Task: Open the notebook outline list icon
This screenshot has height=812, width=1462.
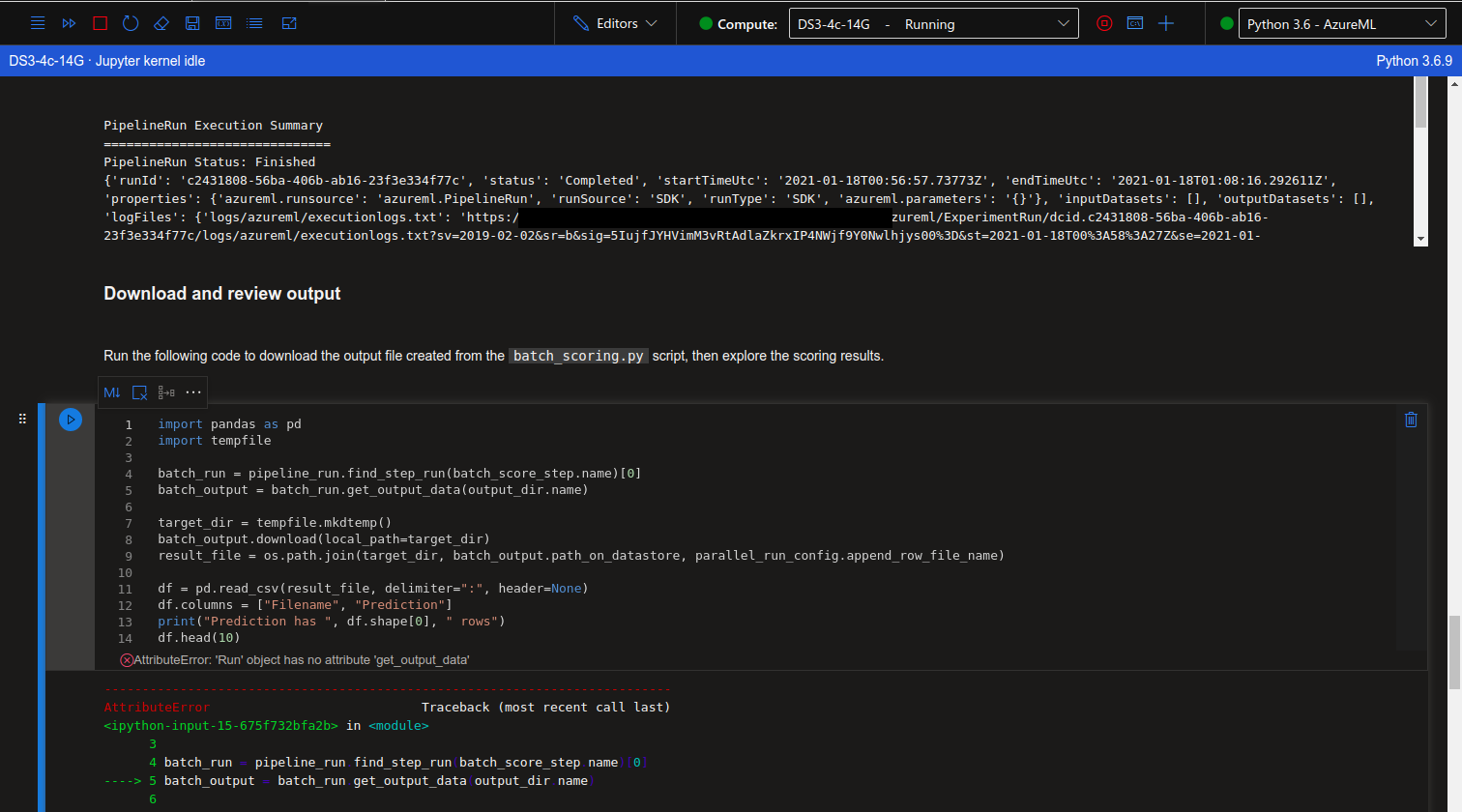Action: (254, 23)
